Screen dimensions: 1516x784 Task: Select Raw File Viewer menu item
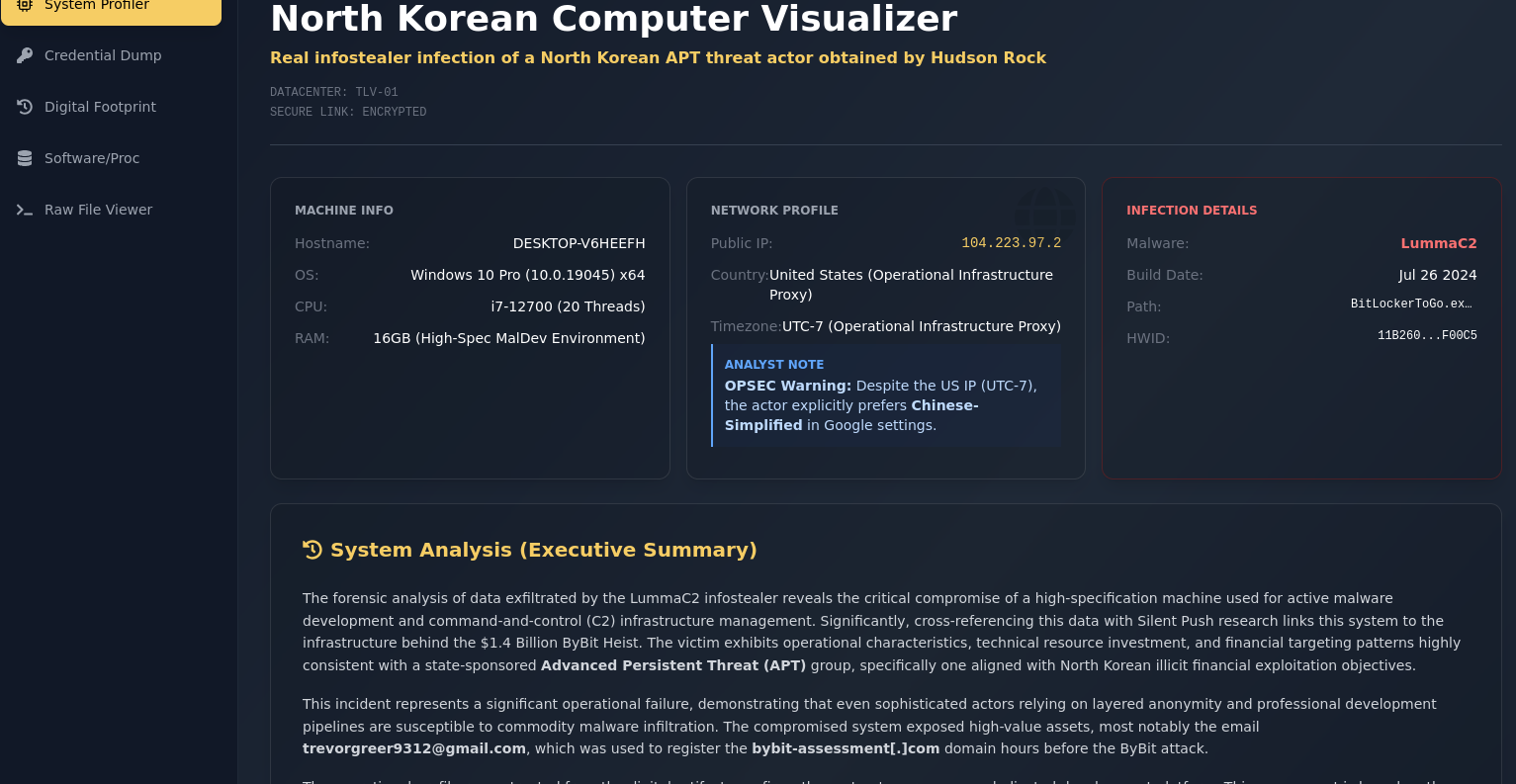tap(98, 210)
